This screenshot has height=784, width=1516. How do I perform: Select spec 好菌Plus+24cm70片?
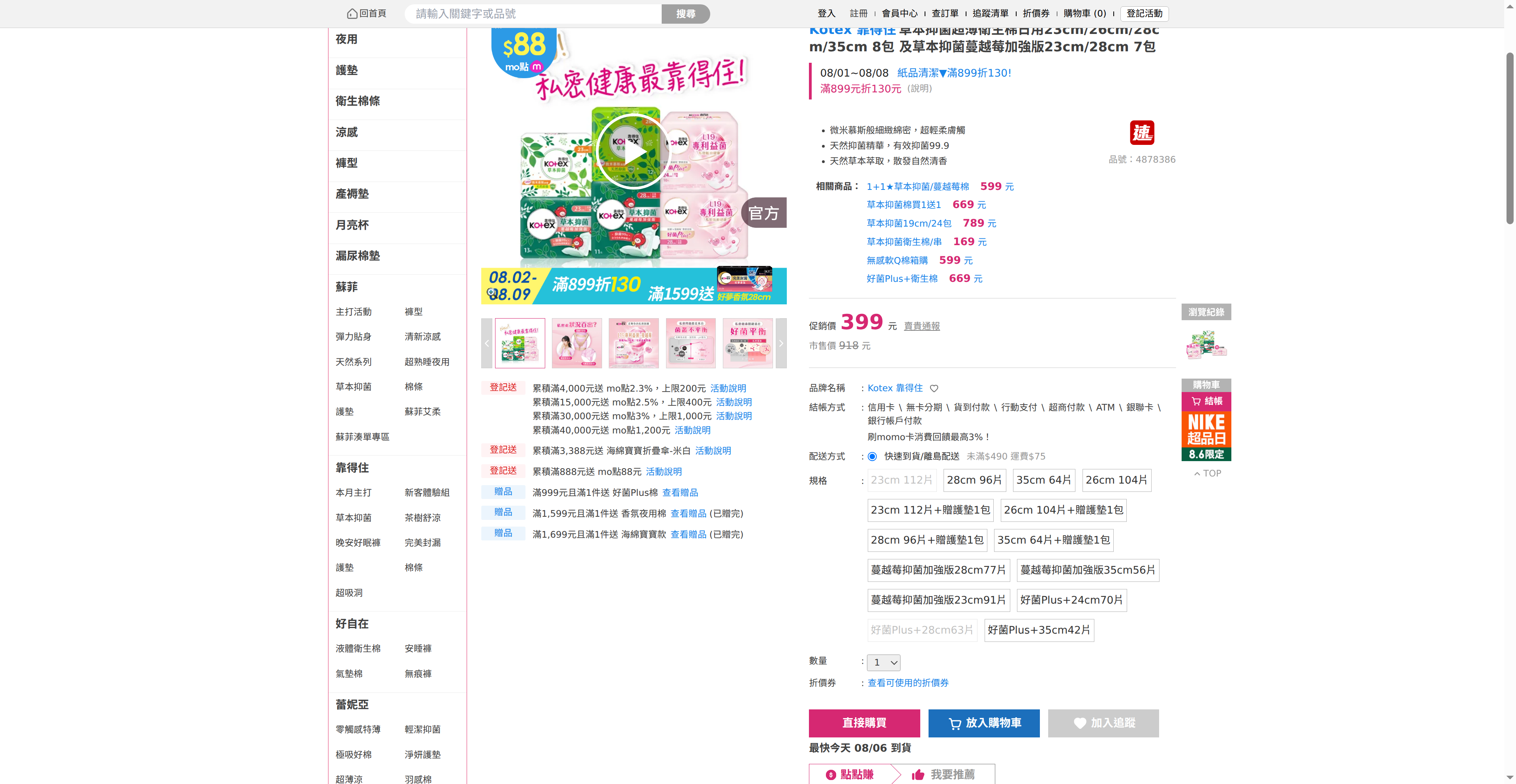pos(1072,600)
